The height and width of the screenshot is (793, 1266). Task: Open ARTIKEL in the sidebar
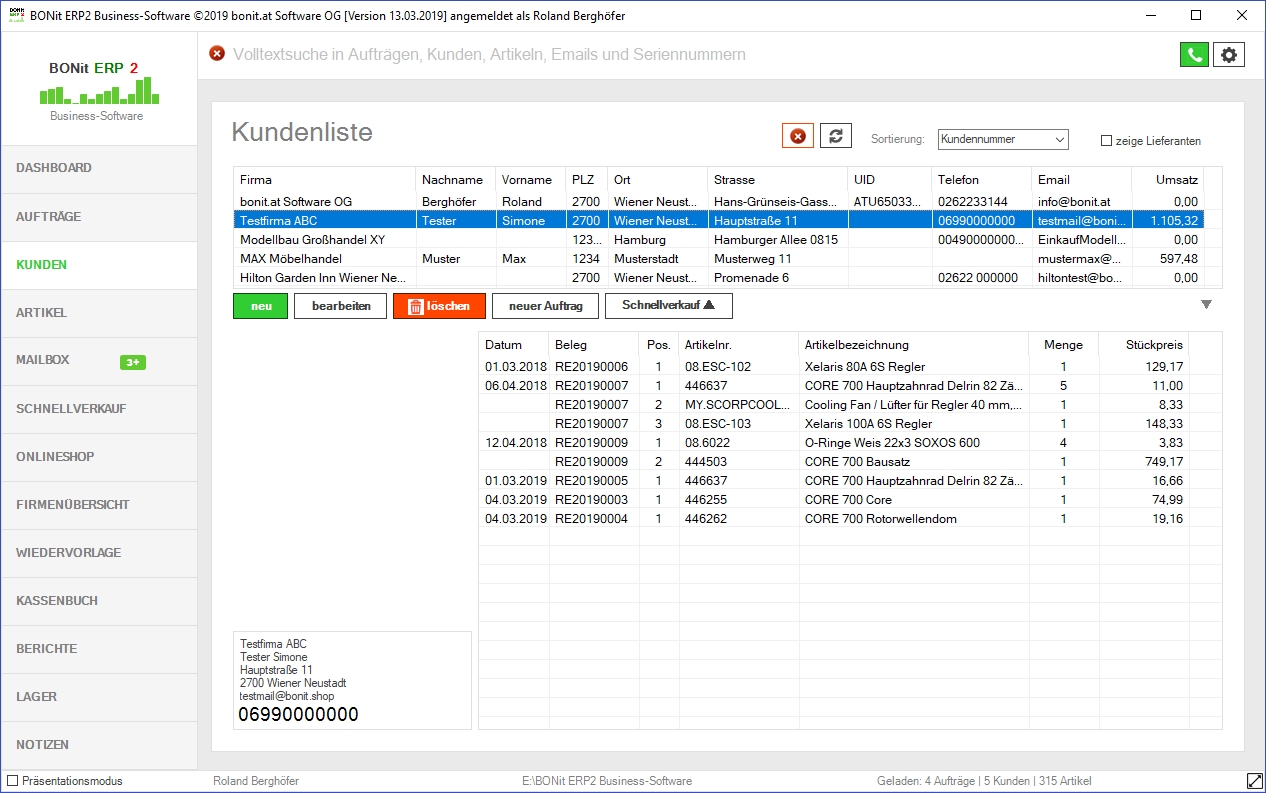[98, 313]
